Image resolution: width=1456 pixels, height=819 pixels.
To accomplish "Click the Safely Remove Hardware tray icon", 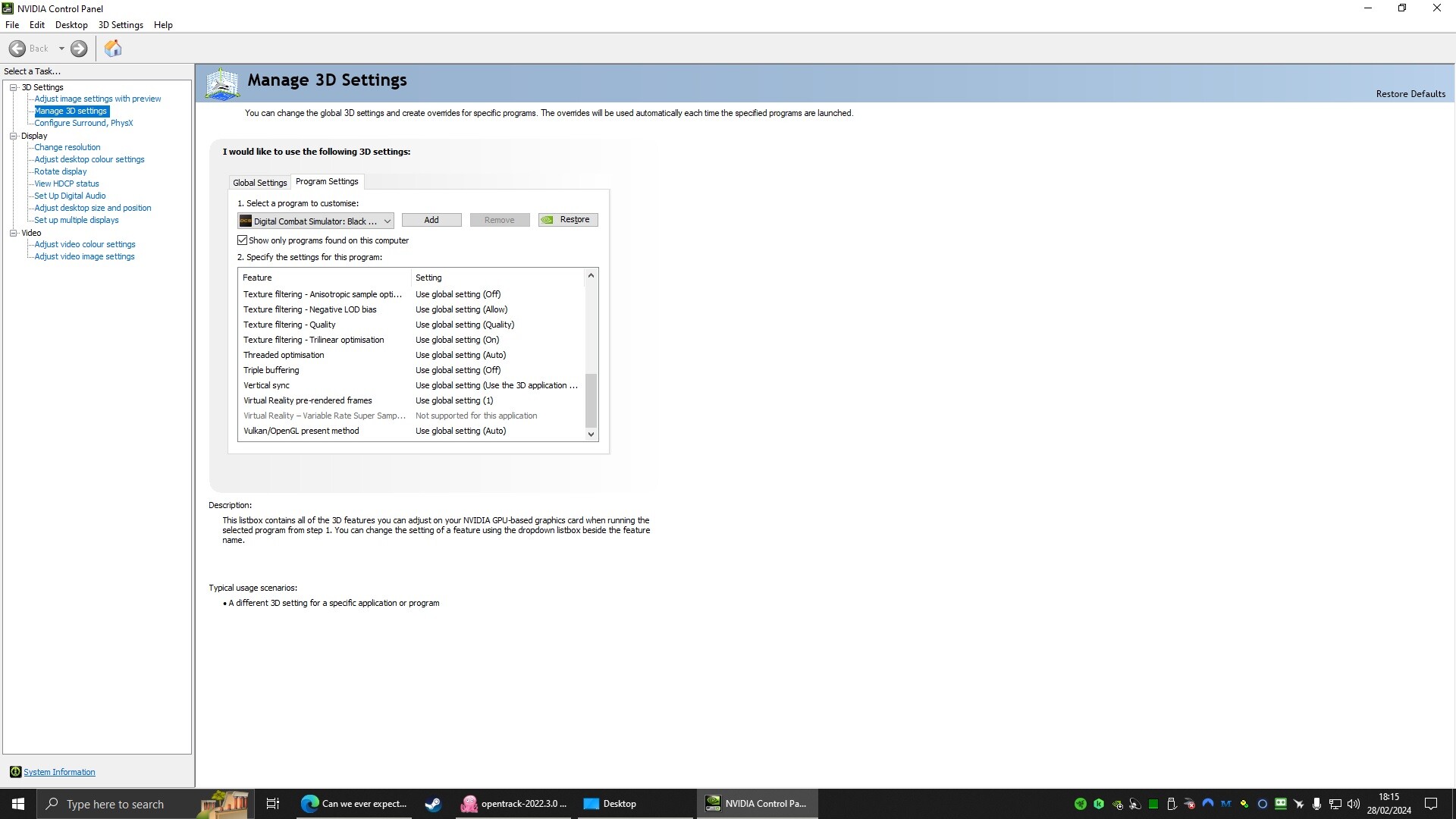I will (x=1172, y=804).
